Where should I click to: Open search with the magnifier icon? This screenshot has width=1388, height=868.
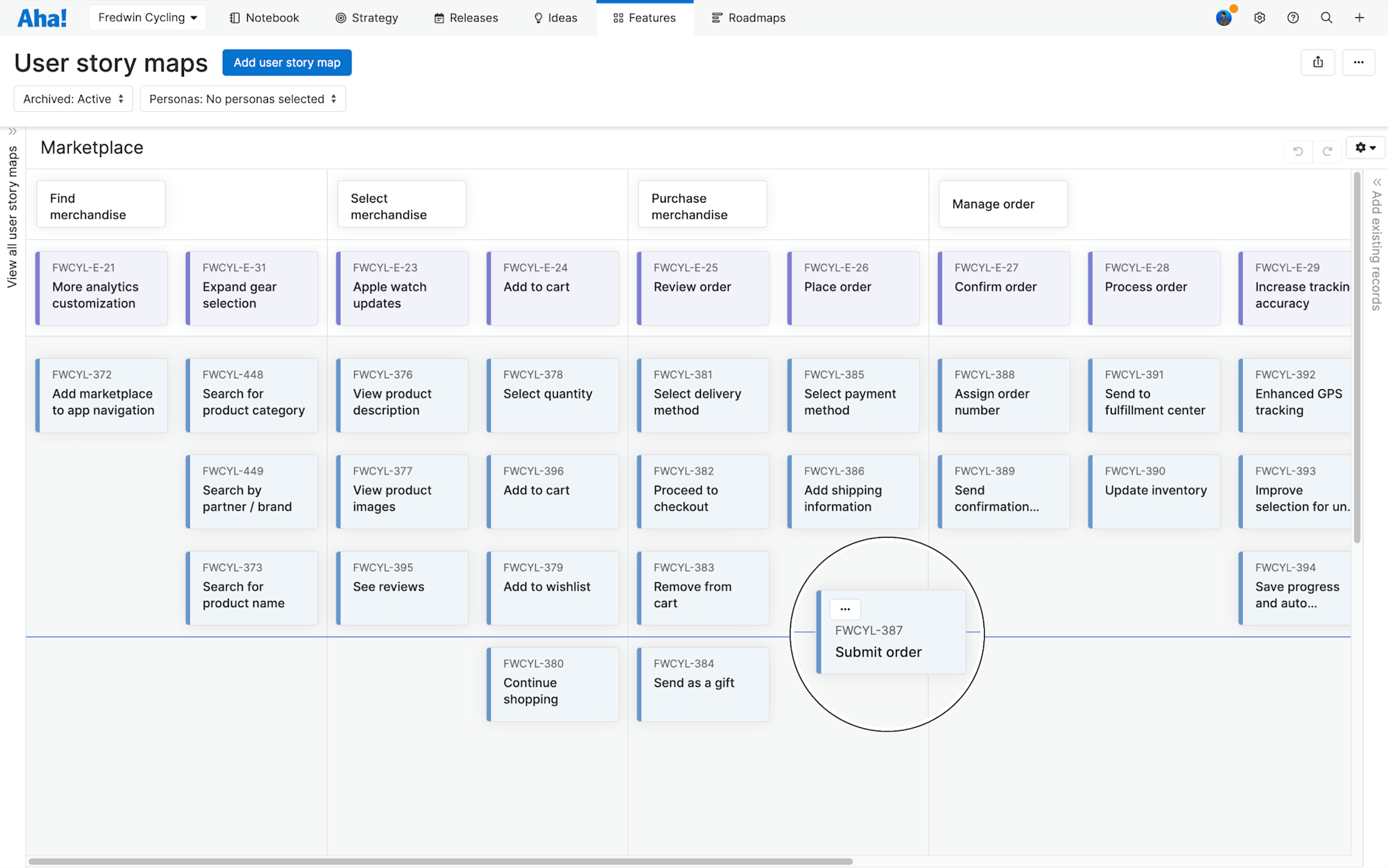click(1326, 18)
